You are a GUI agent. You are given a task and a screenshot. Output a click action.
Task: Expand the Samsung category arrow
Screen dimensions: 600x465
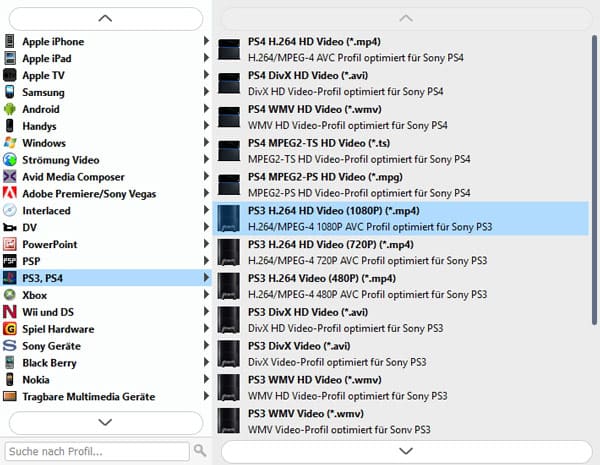(206, 92)
